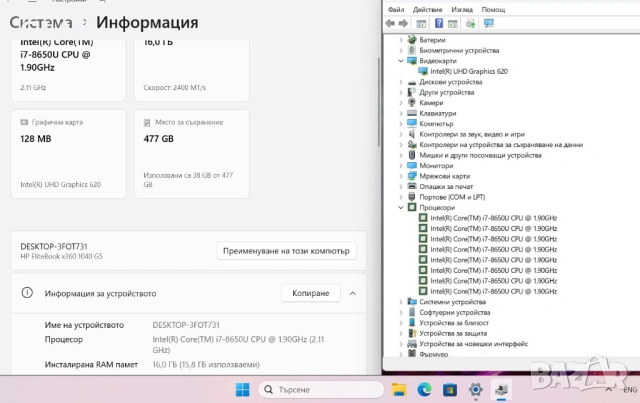Select the Фърмуер category in Device Manager
Screen dimensions: 640x403
pyautogui.click(x=433, y=354)
